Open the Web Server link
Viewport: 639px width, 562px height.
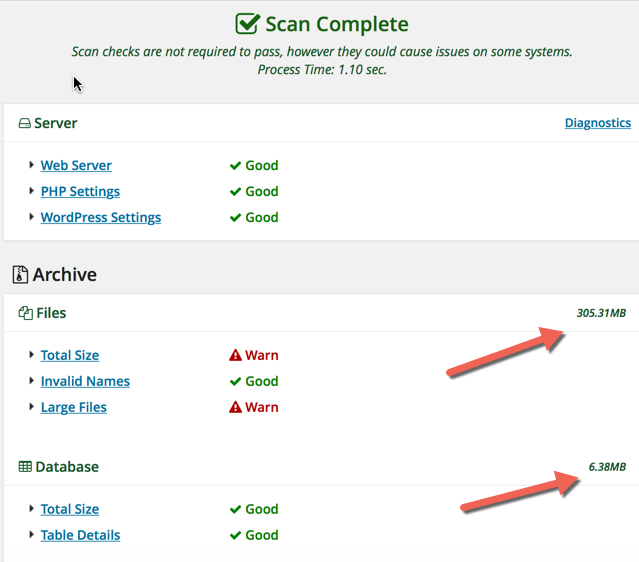[x=76, y=166]
